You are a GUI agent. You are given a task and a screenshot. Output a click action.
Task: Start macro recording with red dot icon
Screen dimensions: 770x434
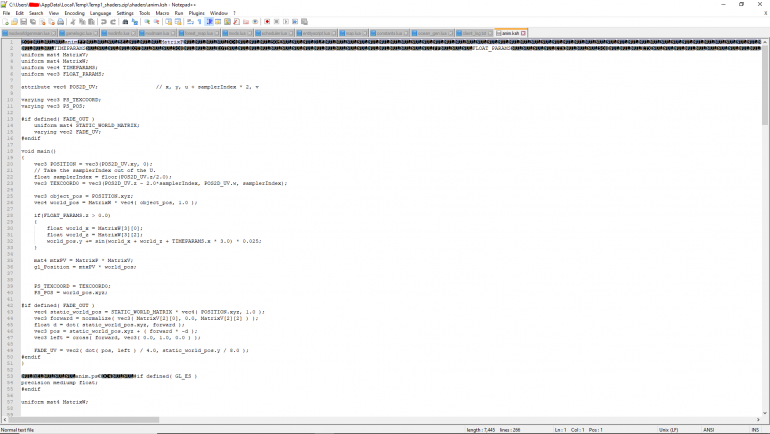tap(267, 22)
